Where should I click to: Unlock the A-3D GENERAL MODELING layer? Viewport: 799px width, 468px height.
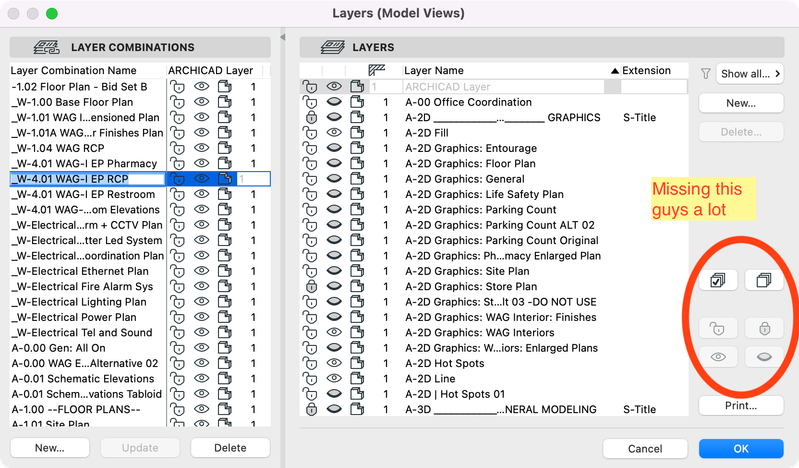[311, 409]
